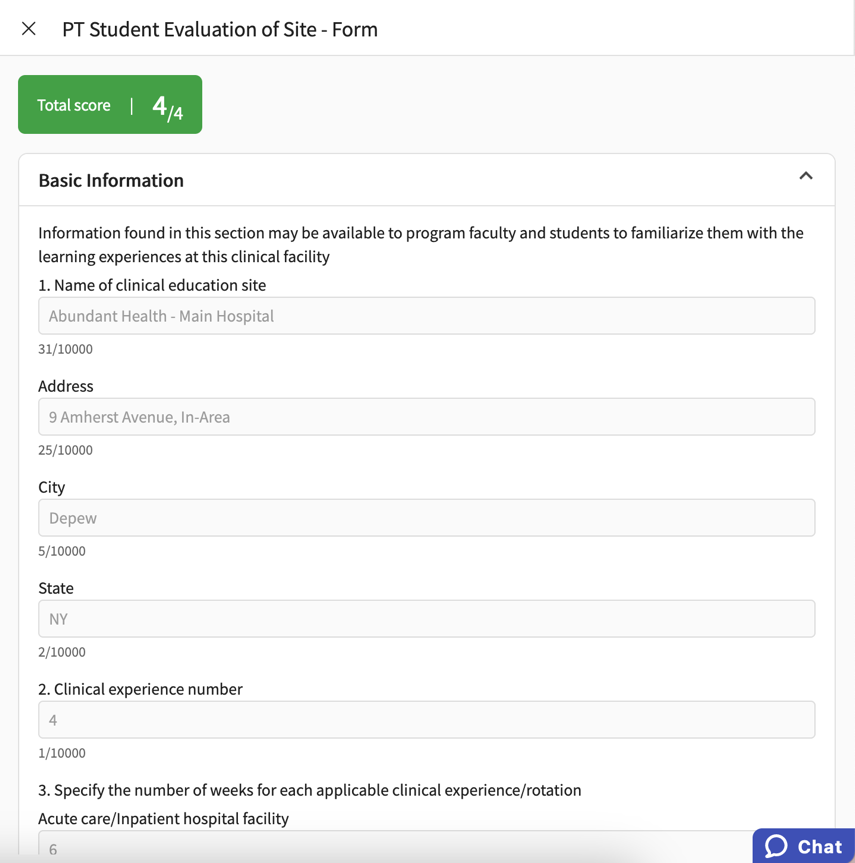Open the Chat support widget
This screenshot has height=863, width=855.
802,846
